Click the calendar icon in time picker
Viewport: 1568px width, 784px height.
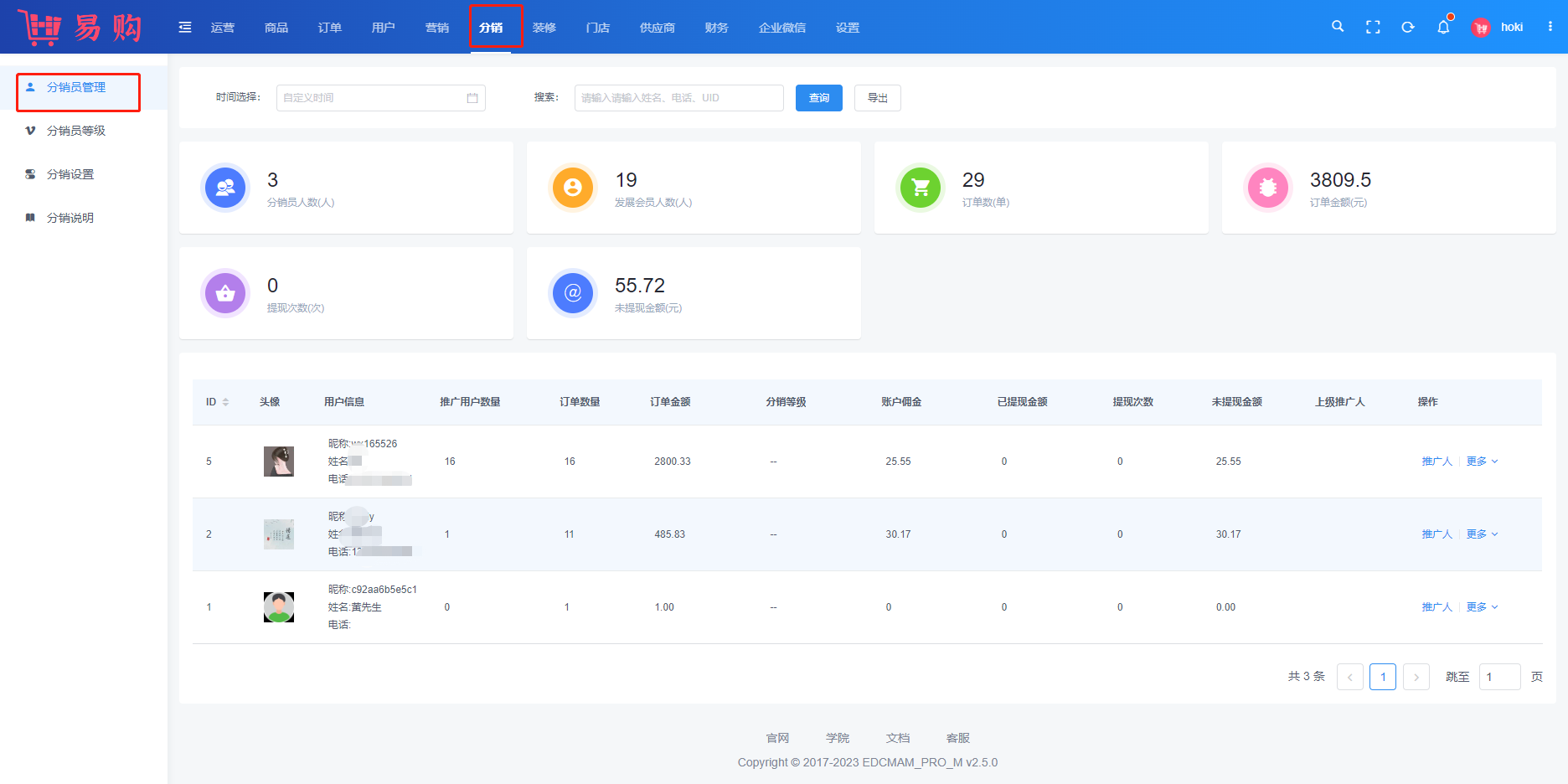[x=472, y=98]
